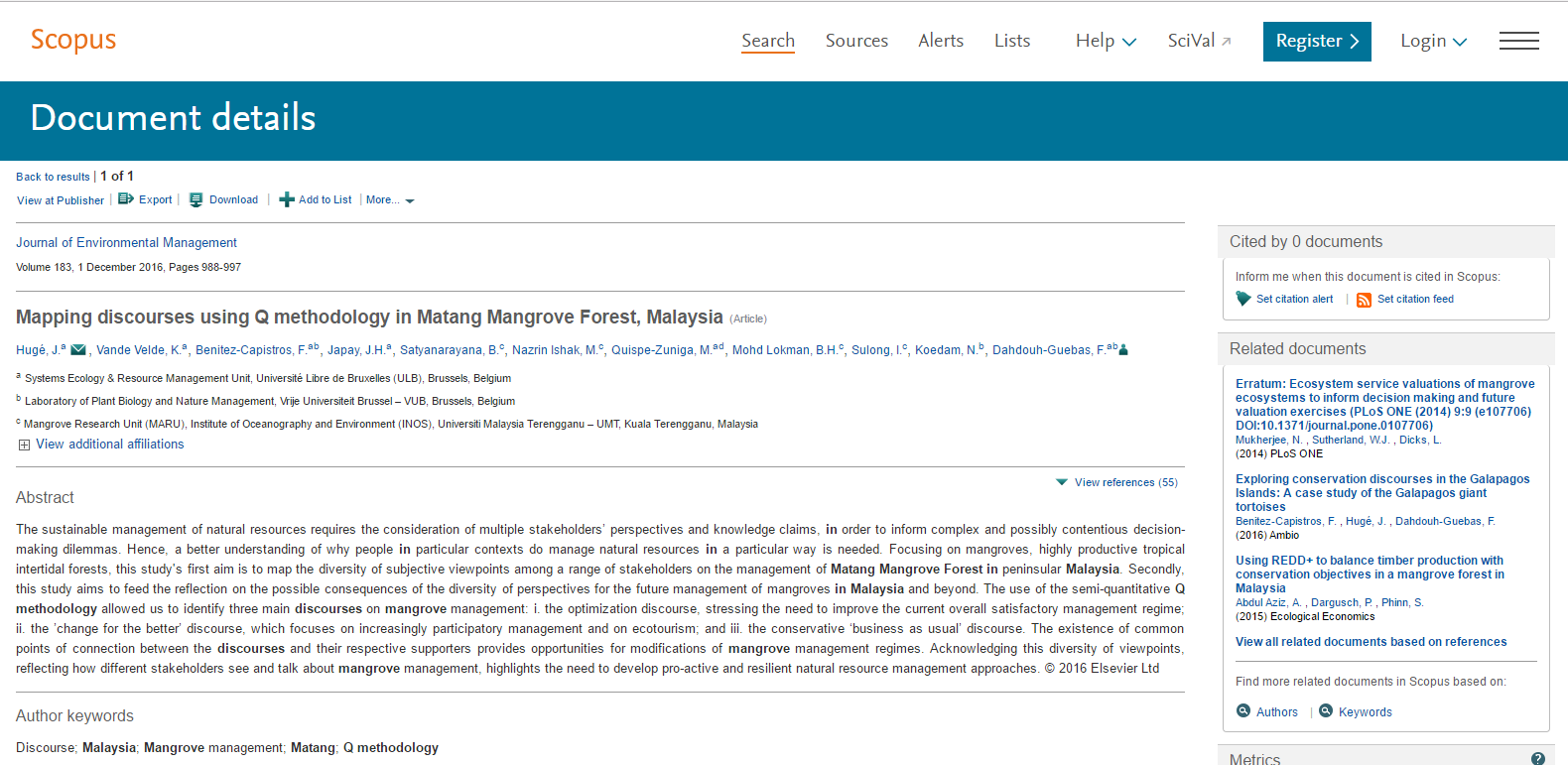Open the Alerts page
The height and width of the screenshot is (765, 1568).
point(941,41)
